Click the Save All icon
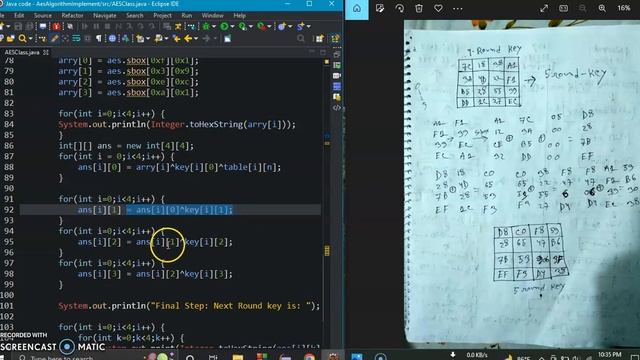Screen dimensions: 640x360 29,26
